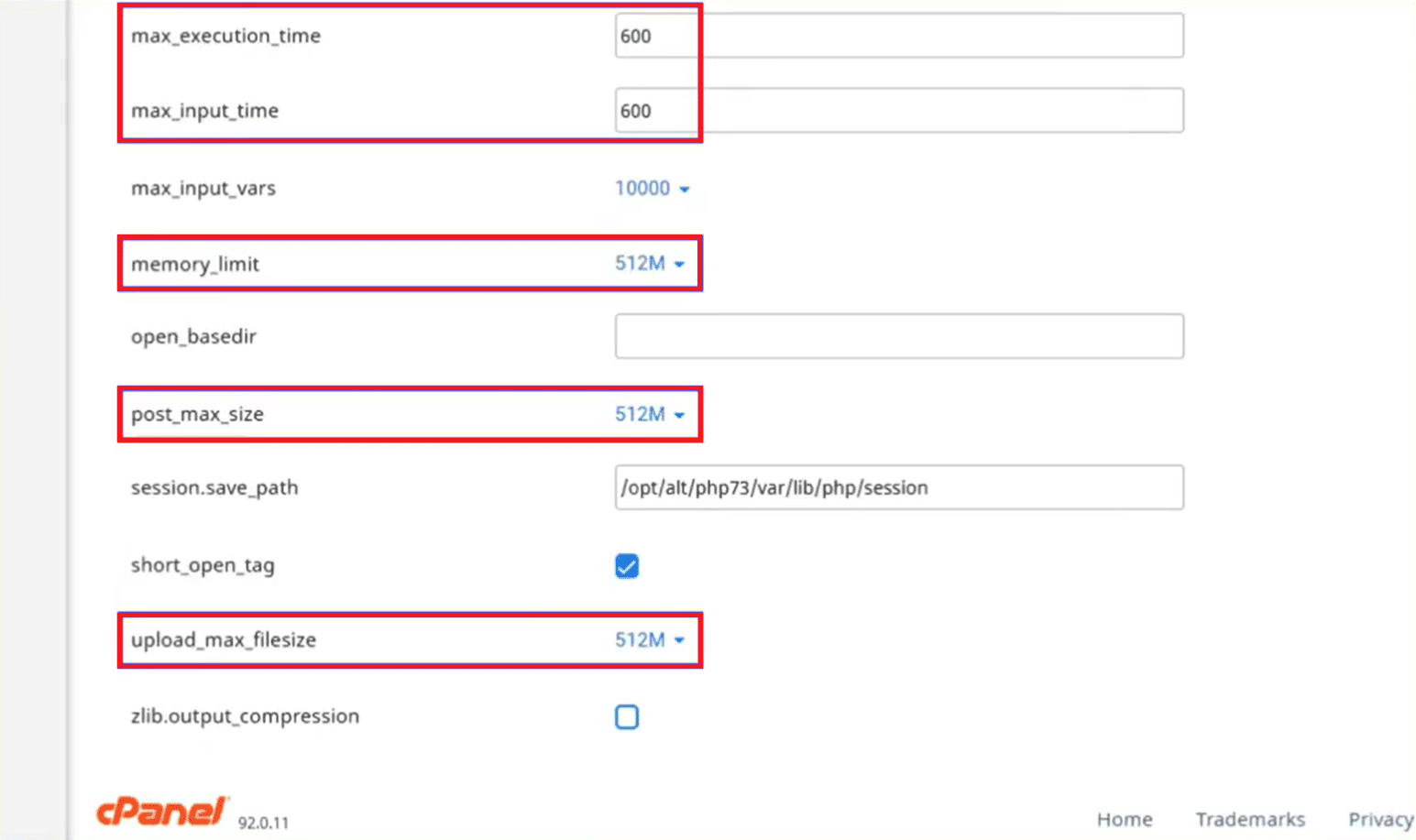Go to the Trademarks footer link
Screen dimensions: 1416x840
coord(1249,819)
